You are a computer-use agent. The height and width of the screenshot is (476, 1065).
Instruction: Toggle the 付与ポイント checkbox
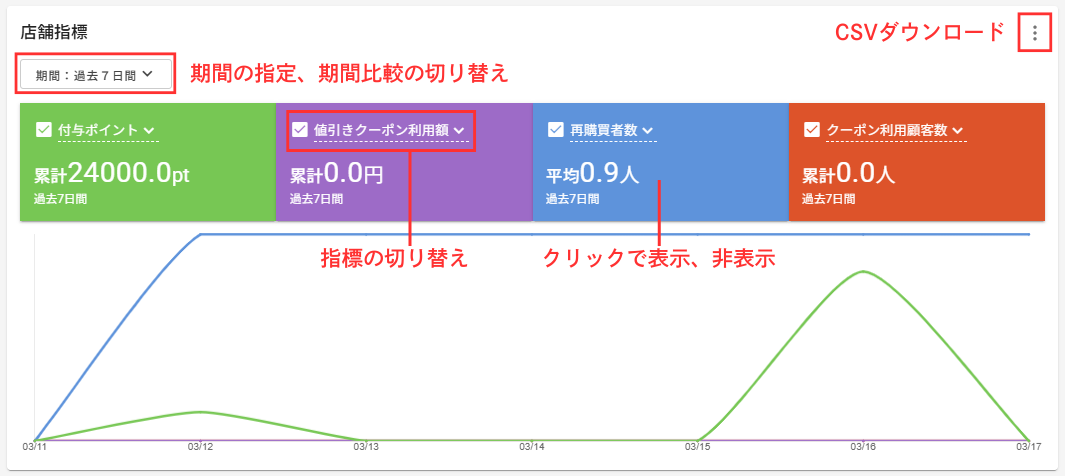pyautogui.click(x=43, y=130)
